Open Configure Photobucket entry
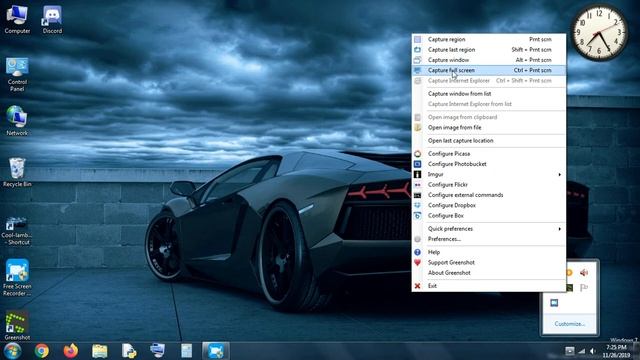This screenshot has height=360, width=640. 489,164
